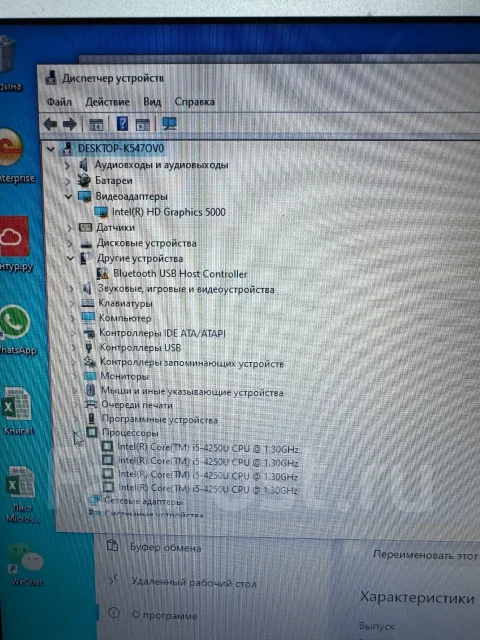Click the Back arrow in Device Manager toolbar
The height and width of the screenshot is (640, 480).
point(50,124)
